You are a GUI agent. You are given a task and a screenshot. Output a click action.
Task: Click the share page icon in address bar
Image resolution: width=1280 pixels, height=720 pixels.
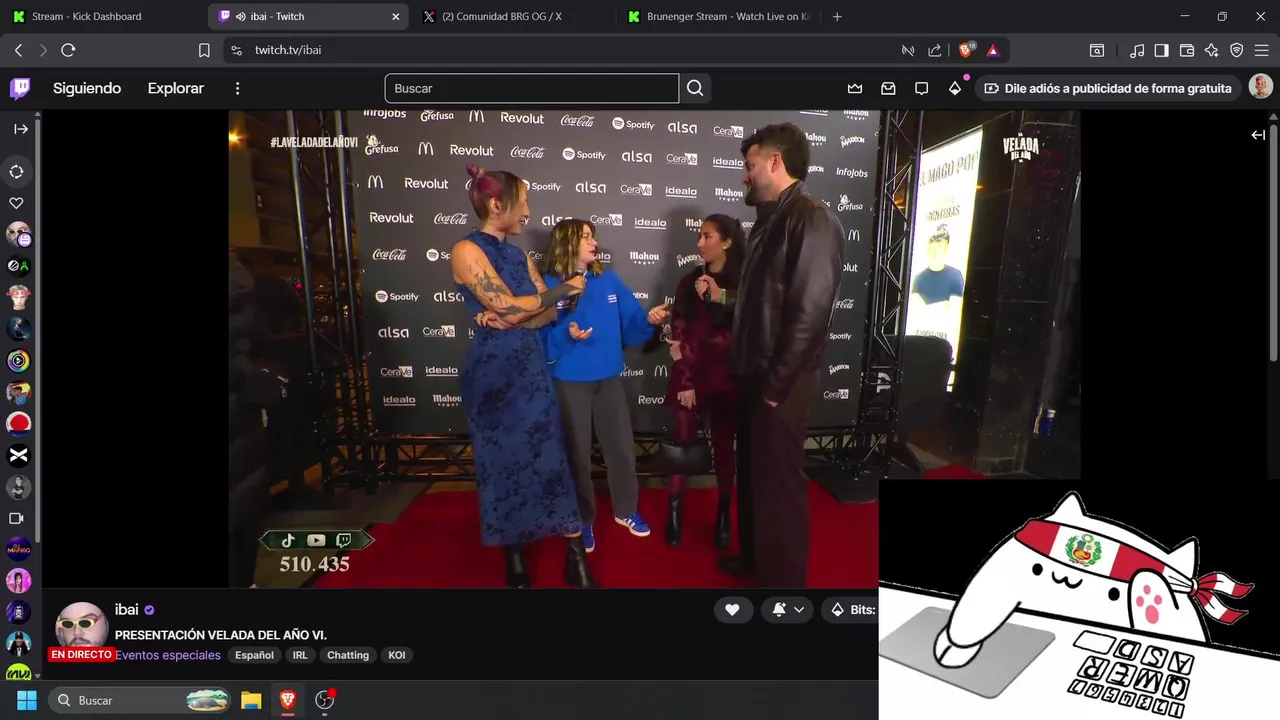pos(934,50)
